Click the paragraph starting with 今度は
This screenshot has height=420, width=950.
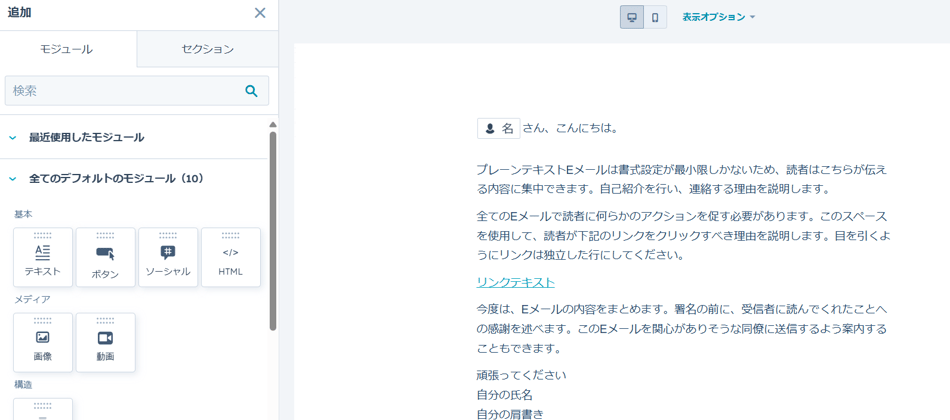tap(683, 330)
